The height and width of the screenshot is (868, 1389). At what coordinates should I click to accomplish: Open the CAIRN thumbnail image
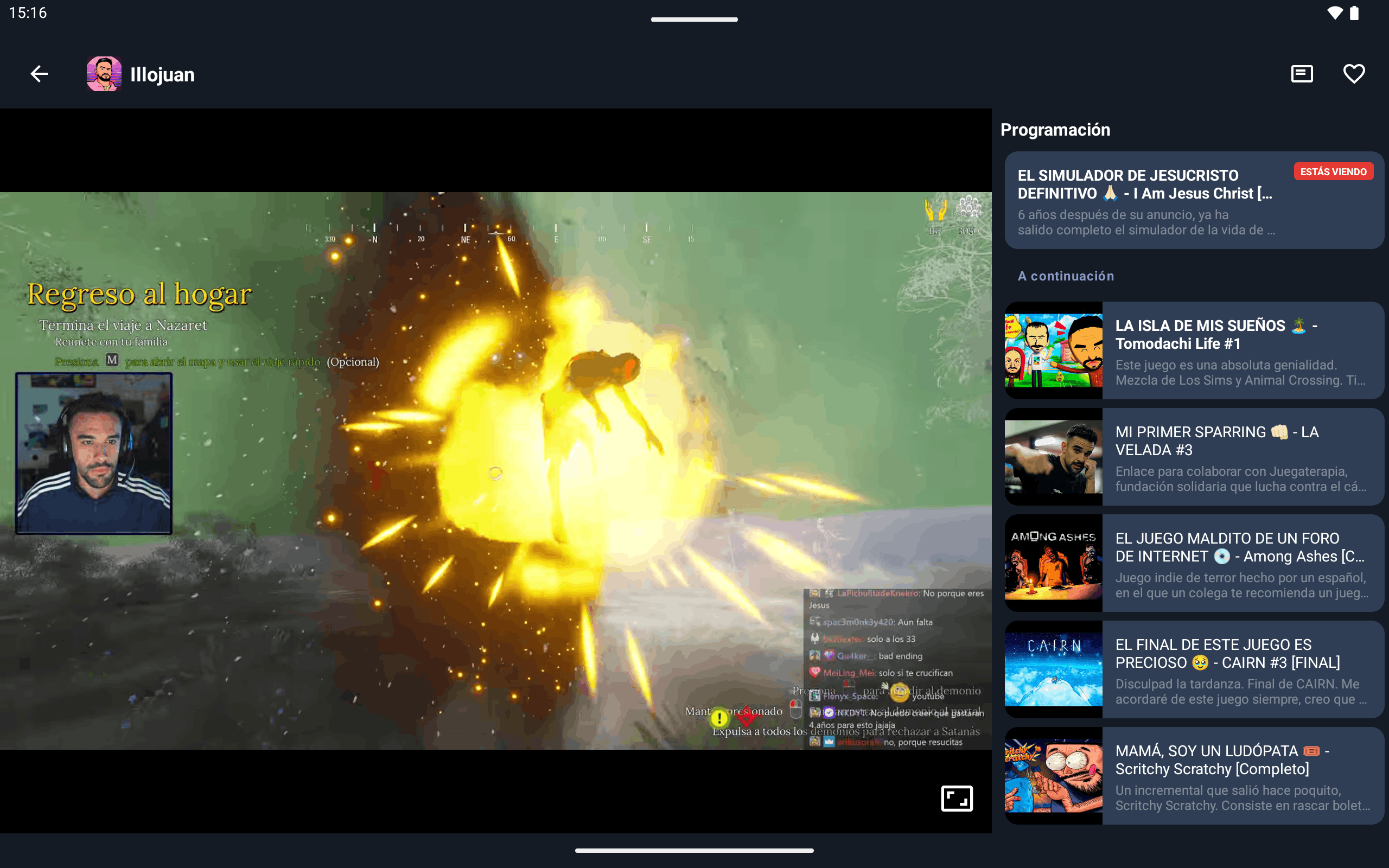pos(1053,669)
